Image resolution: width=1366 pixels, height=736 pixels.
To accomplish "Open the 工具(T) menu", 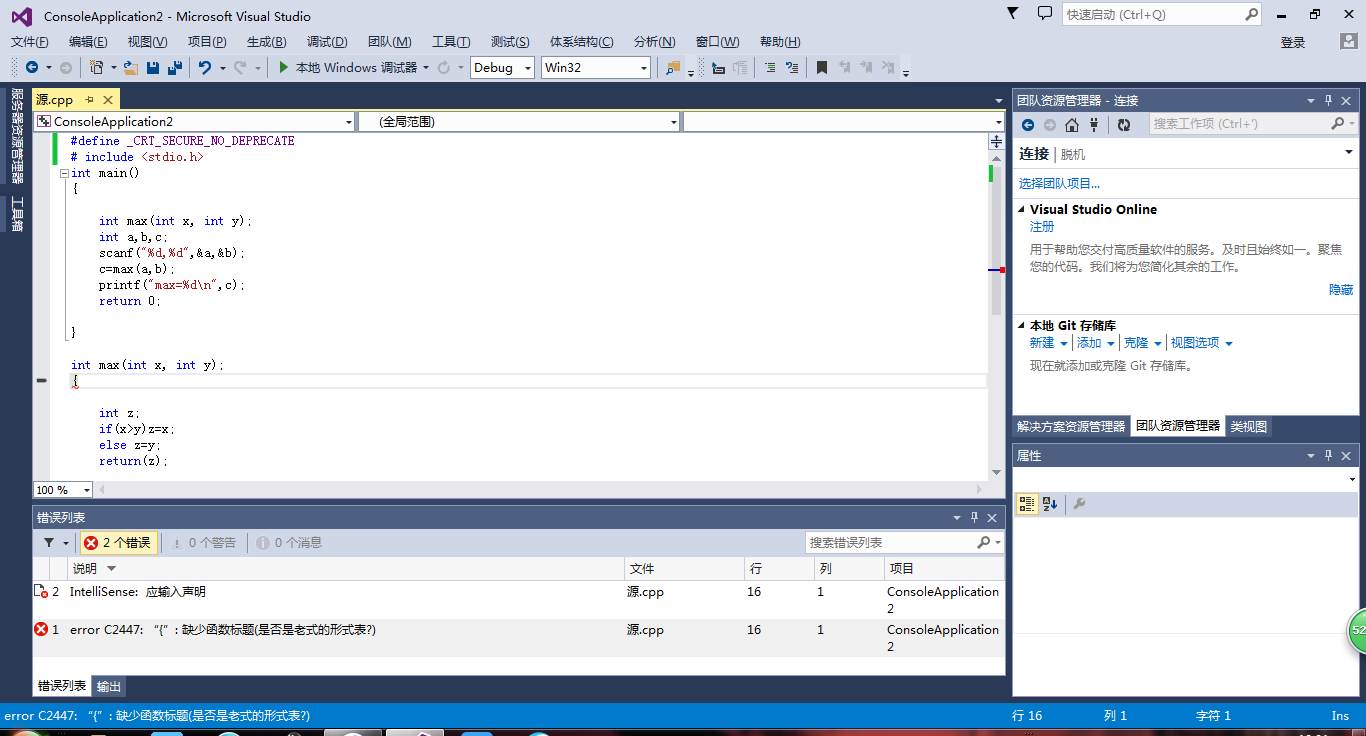I will 451,42.
